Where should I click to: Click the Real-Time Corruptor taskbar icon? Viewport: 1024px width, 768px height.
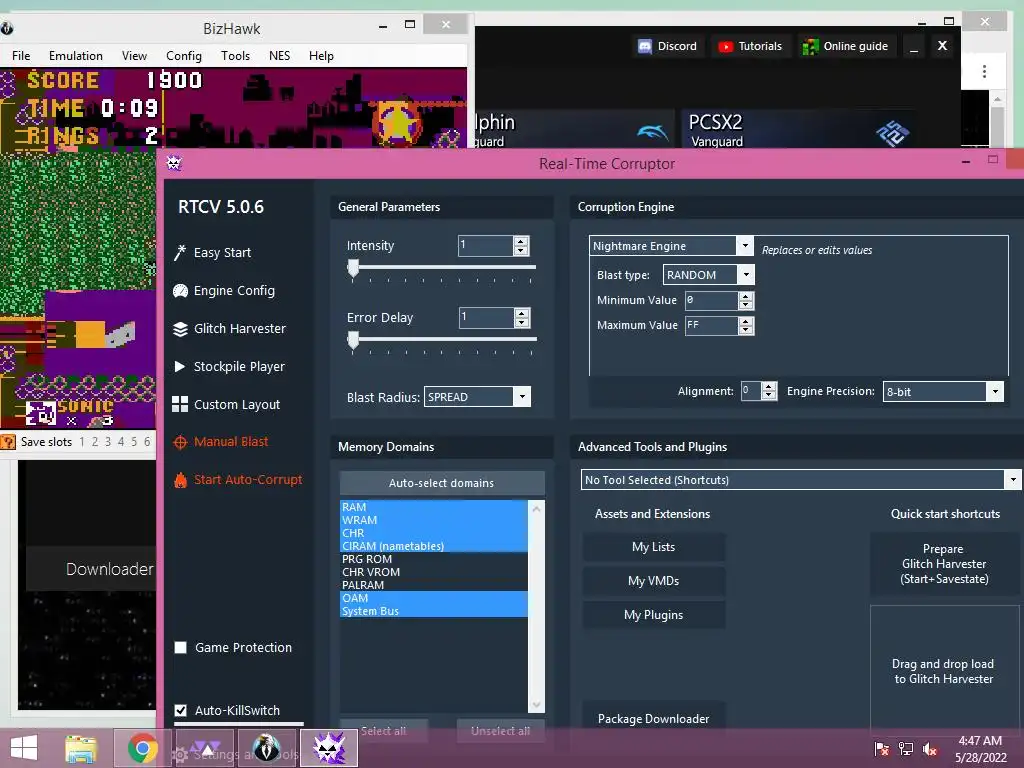coord(329,748)
